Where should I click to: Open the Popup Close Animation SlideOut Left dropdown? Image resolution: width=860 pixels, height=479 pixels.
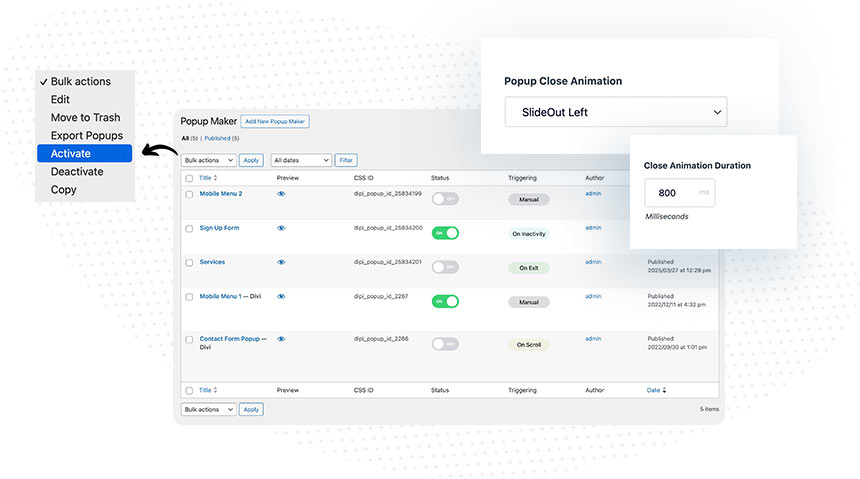(x=616, y=112)
